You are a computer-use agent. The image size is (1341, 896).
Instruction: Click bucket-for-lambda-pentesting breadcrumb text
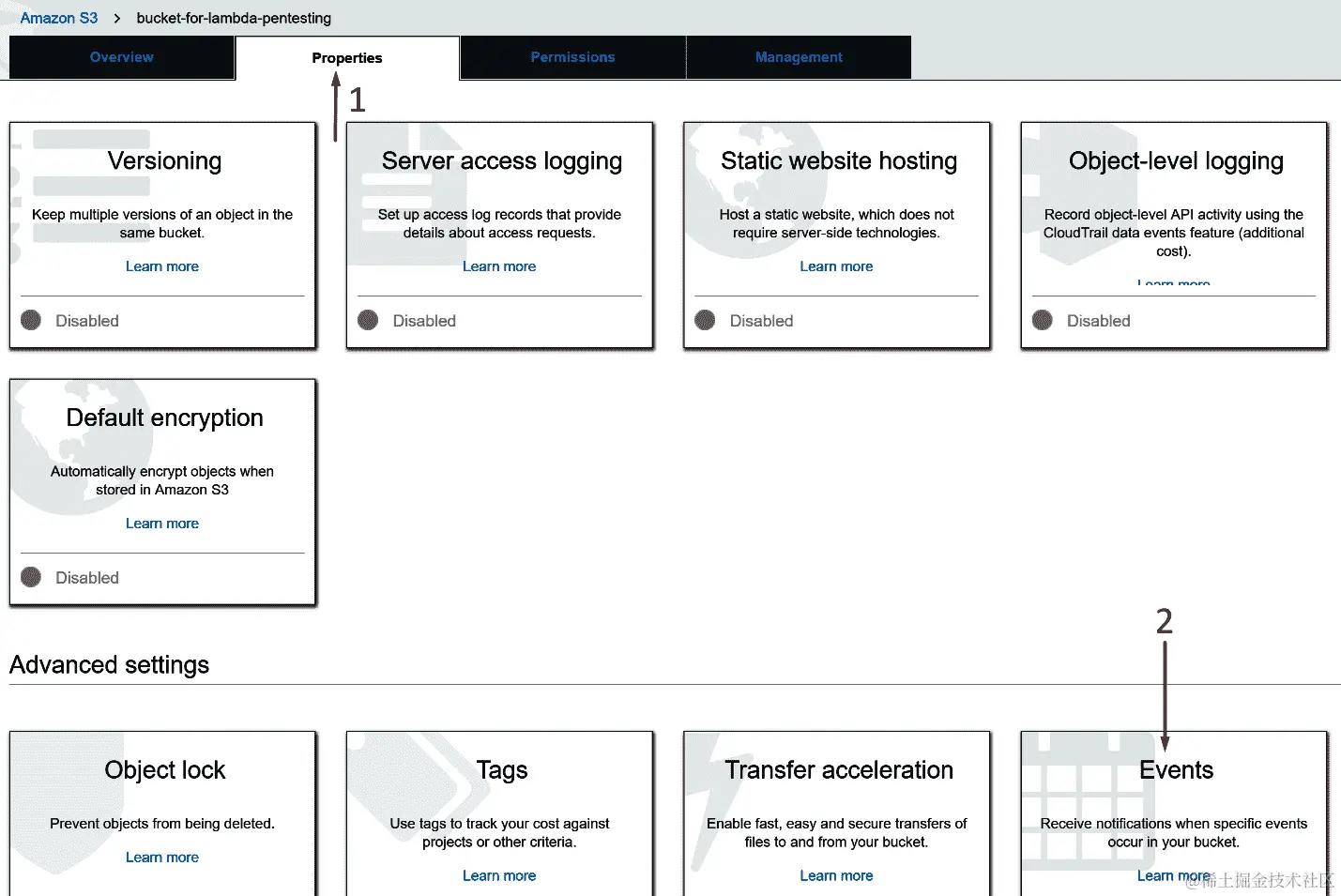pyautogui.click(x=234, y=18)
